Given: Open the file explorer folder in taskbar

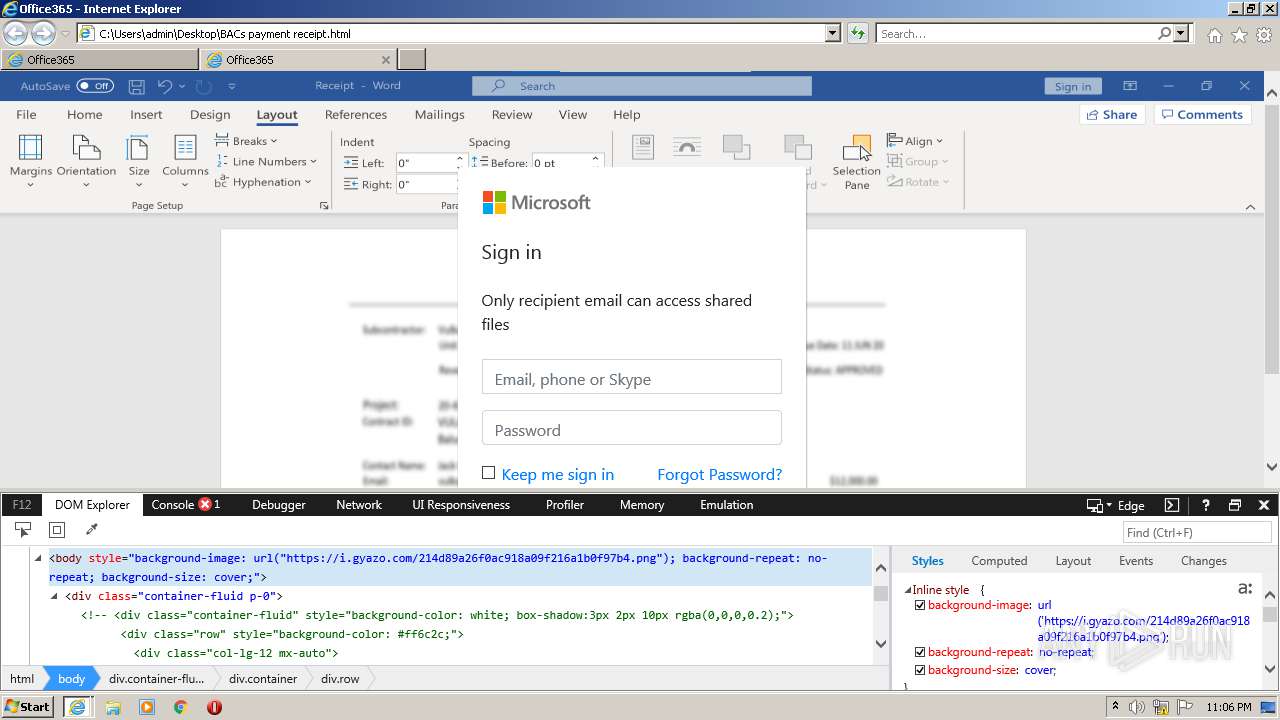Looking at the screenshot, I should pos(112,707).
